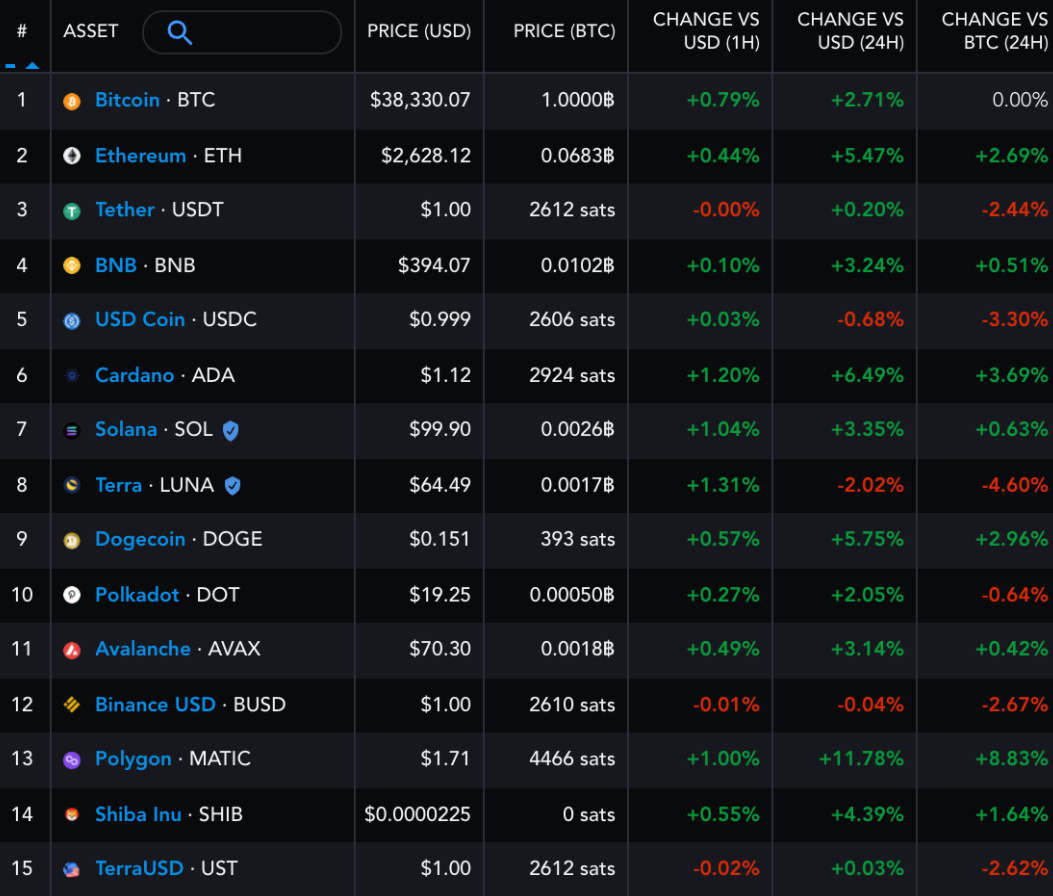Open the Polkadot asset link
The height and width of the screenshot is (896, 1053).
pyautogui.click(x=137, y=594)
